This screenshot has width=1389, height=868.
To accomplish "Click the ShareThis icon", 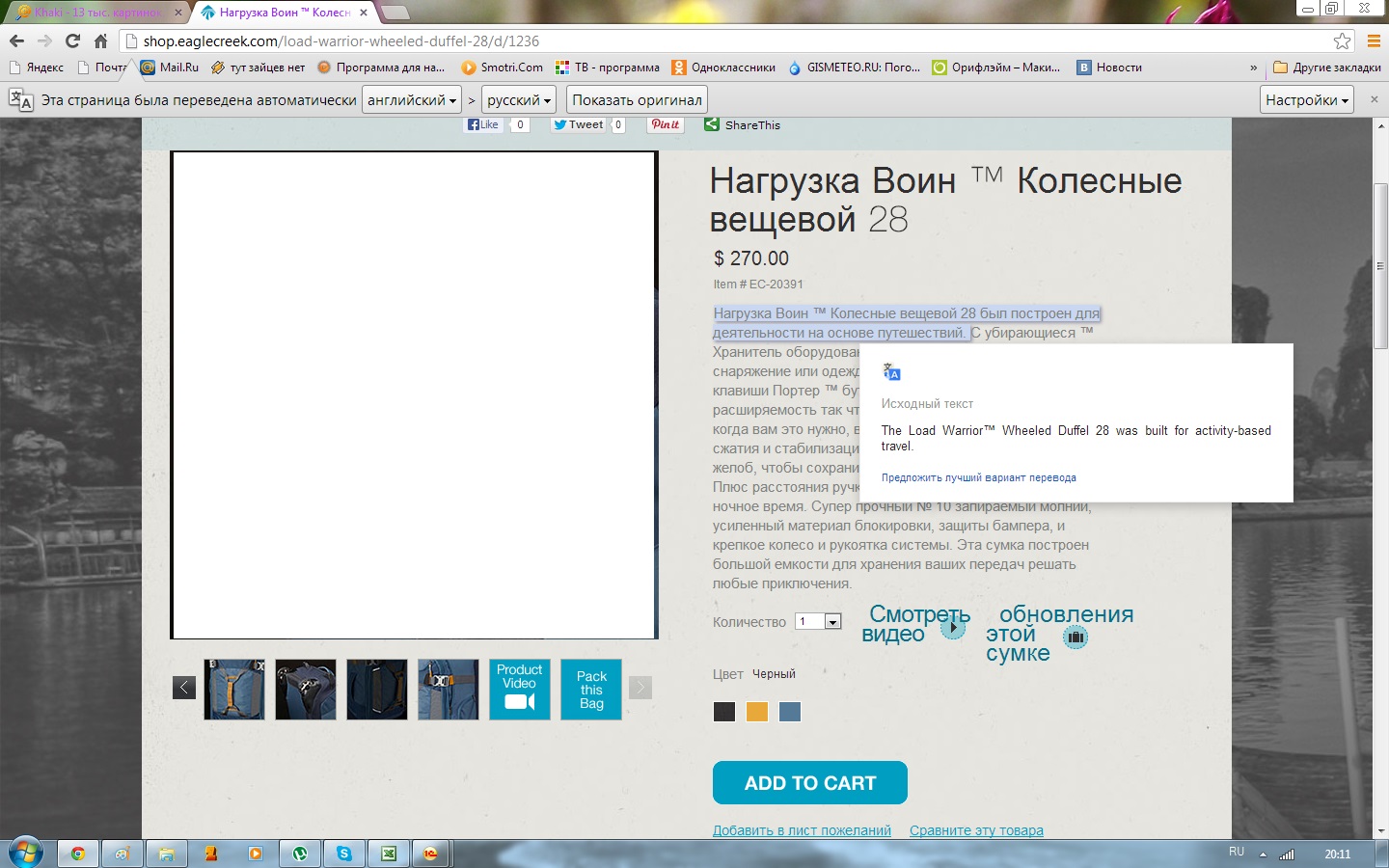I will [712, 124].
